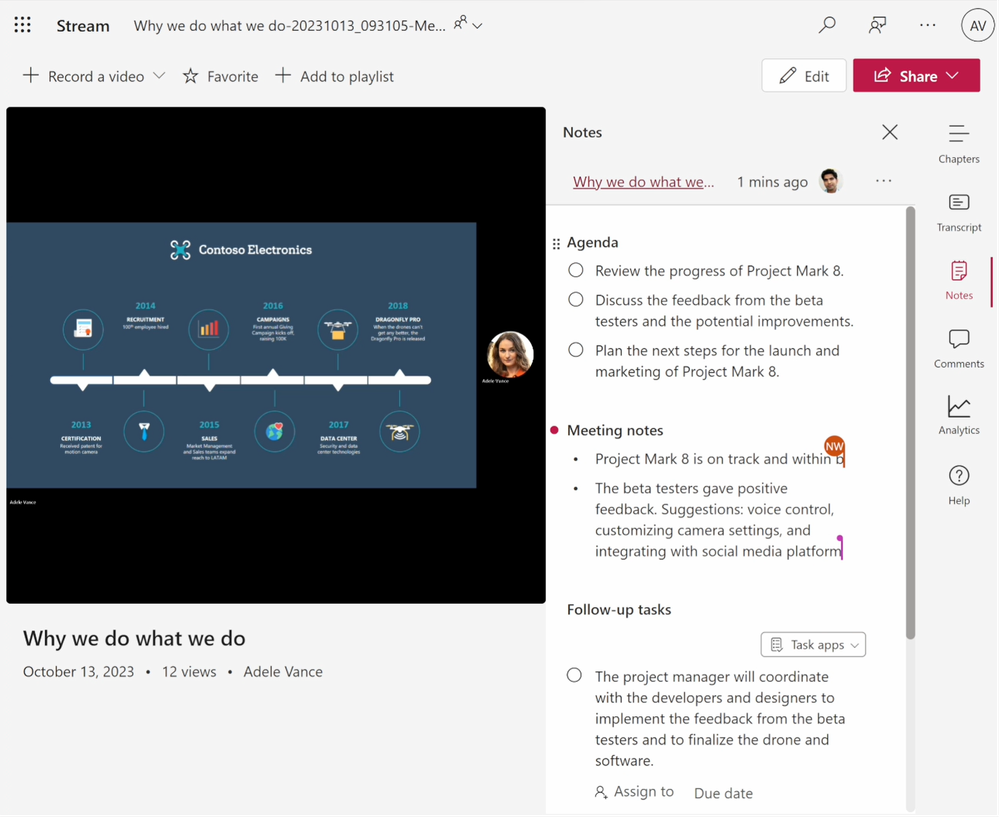Click the search magnifier icon
This screenshot has width=999, height=817.
pos(827,25)
